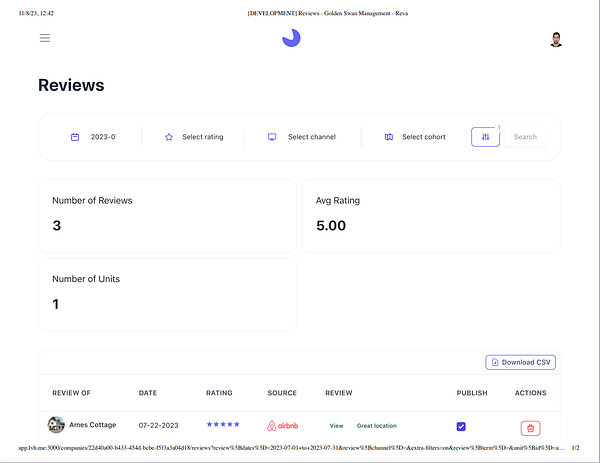Uncheck the Publish checkbox for Ames Cottage
The width and height of the screenshot is (600, 463).
(x=461, y=426)
